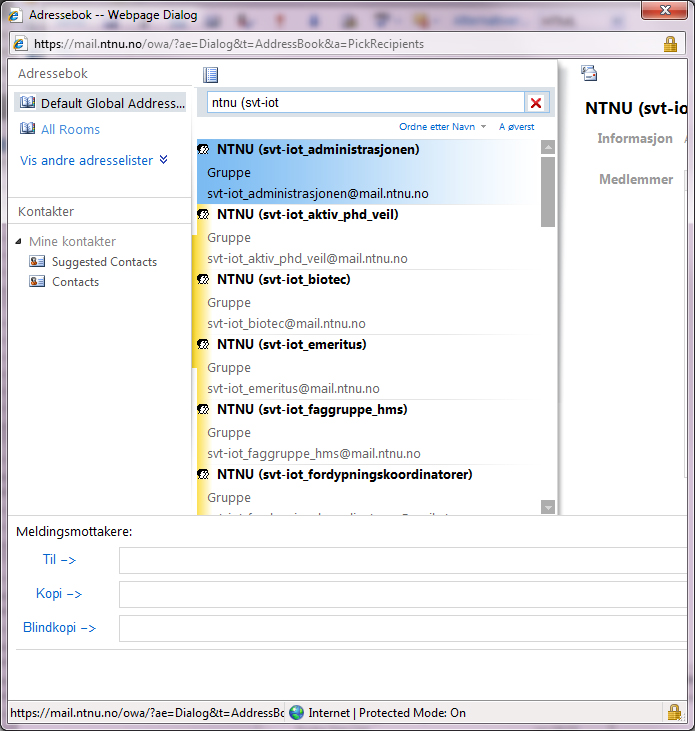This screenshot has height=731, width=695.
Task: Click the Blindkopi recipients input box
Action: 403,628
